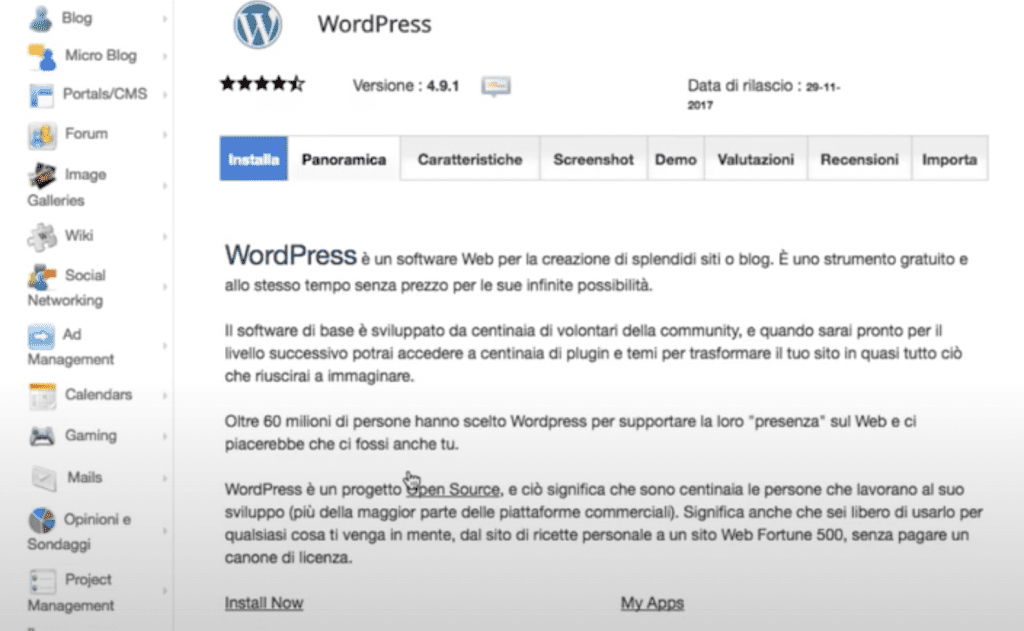Viewport: 1024px width, 631px height.
Task: Switch to the Caratteristiche tab
Action: point(470,159)
